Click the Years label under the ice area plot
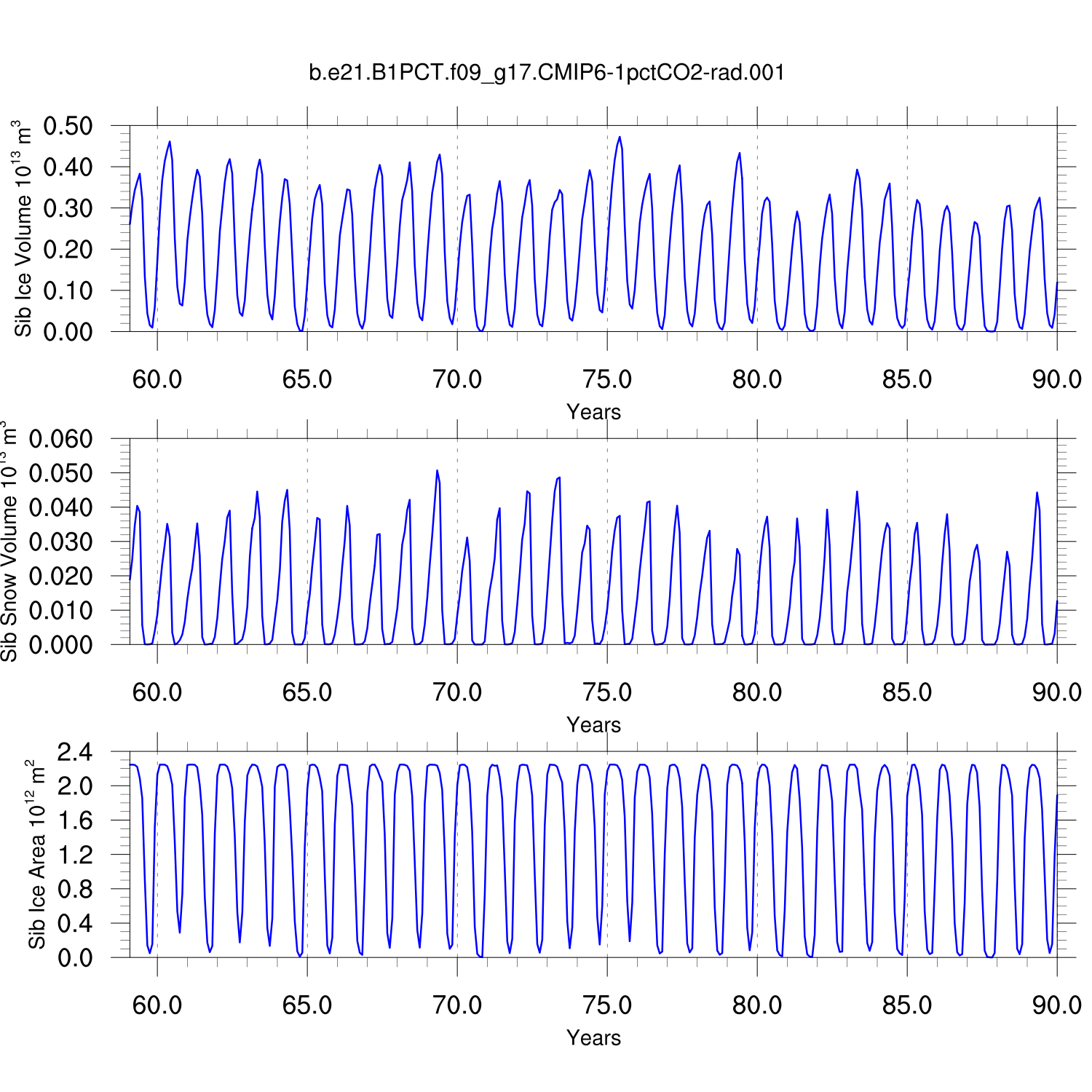The width and height of the screenshot is (1092, 1092). tap(593, 1038)
